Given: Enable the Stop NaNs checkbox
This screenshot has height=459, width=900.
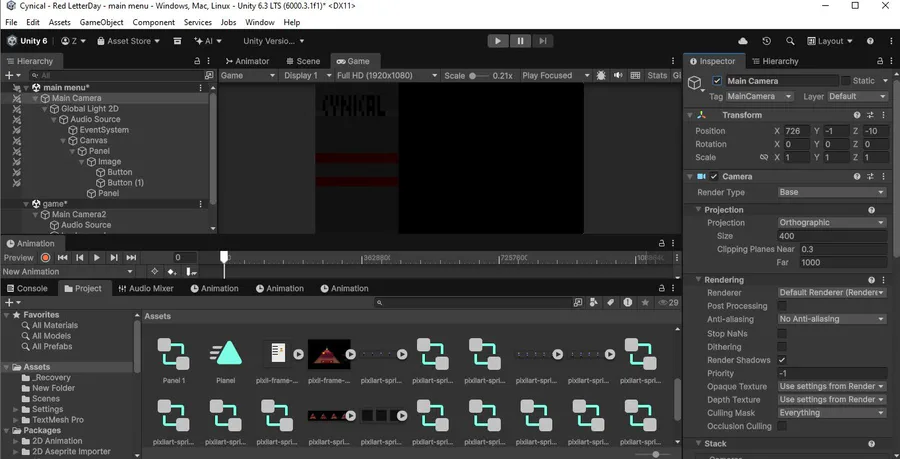Looking at the screenshot, I should (782, 333).
